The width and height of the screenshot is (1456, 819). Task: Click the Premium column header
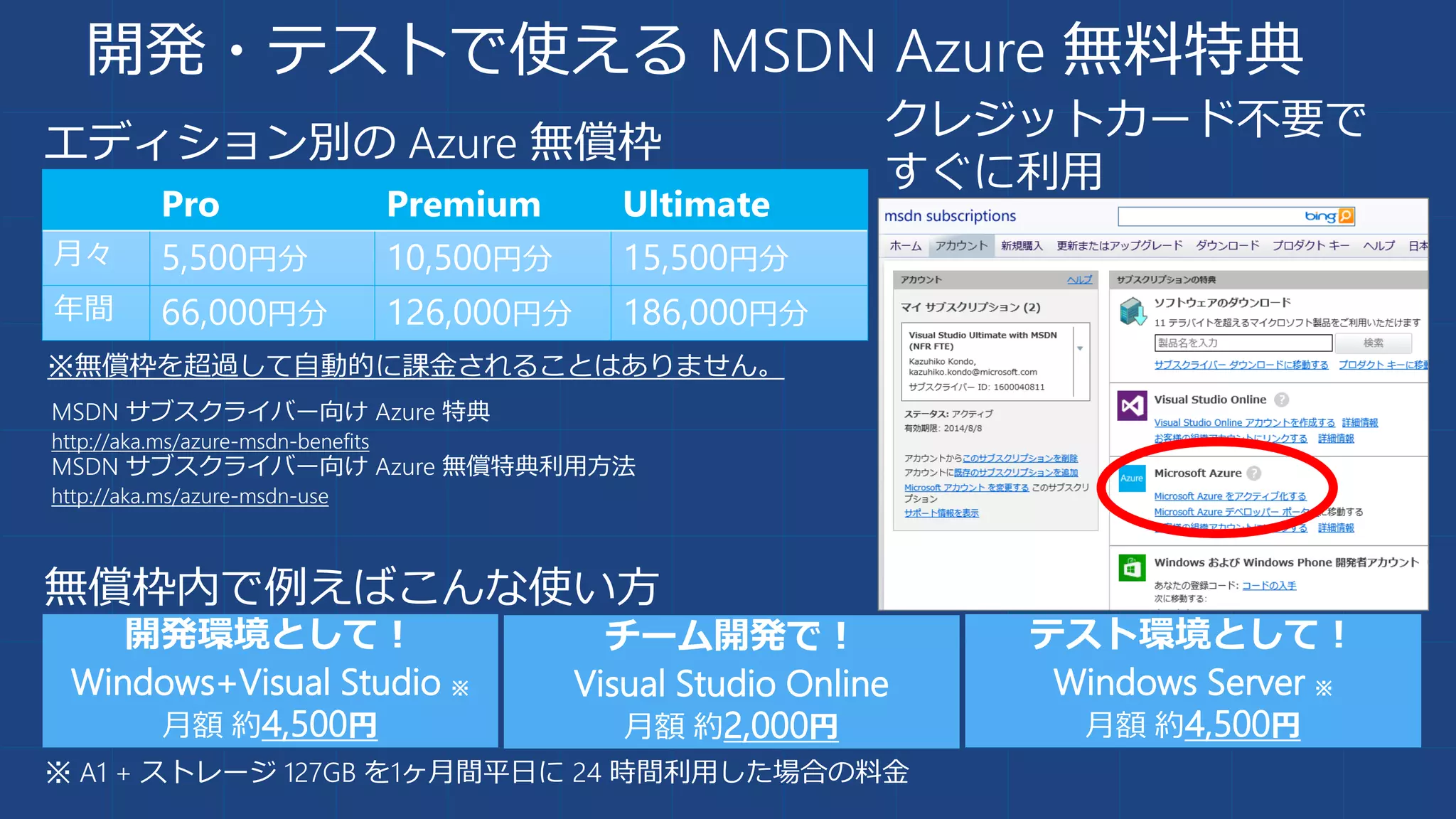tap(464, 205)
